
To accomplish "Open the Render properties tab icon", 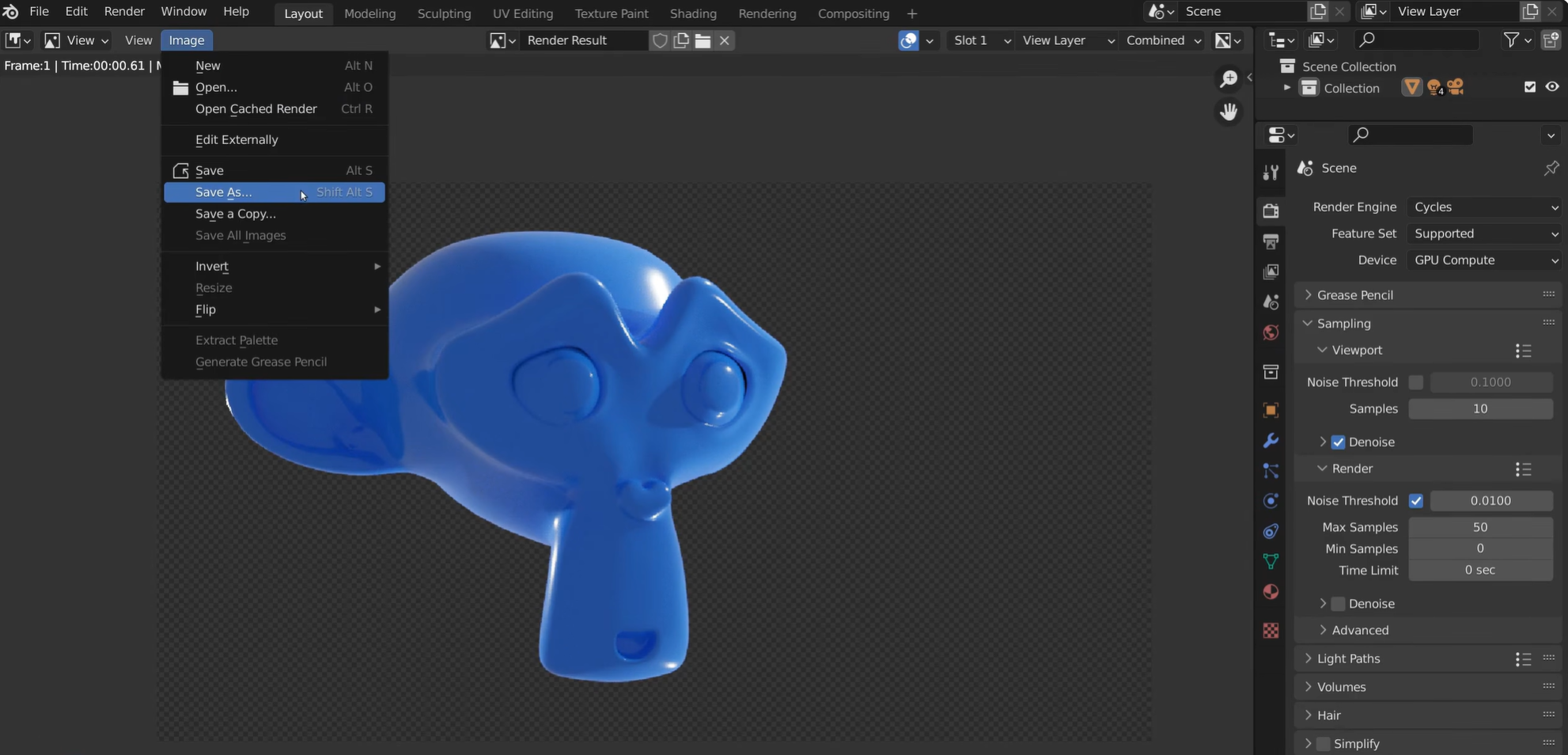I will pos(1271,211).
